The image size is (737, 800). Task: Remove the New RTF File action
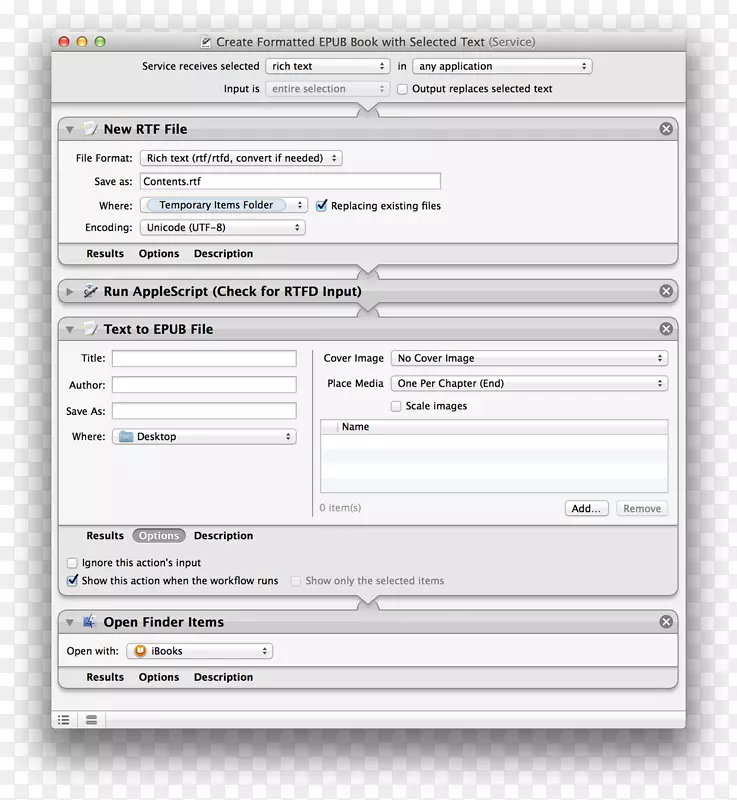pyautogui.click(x=666, y=129)
